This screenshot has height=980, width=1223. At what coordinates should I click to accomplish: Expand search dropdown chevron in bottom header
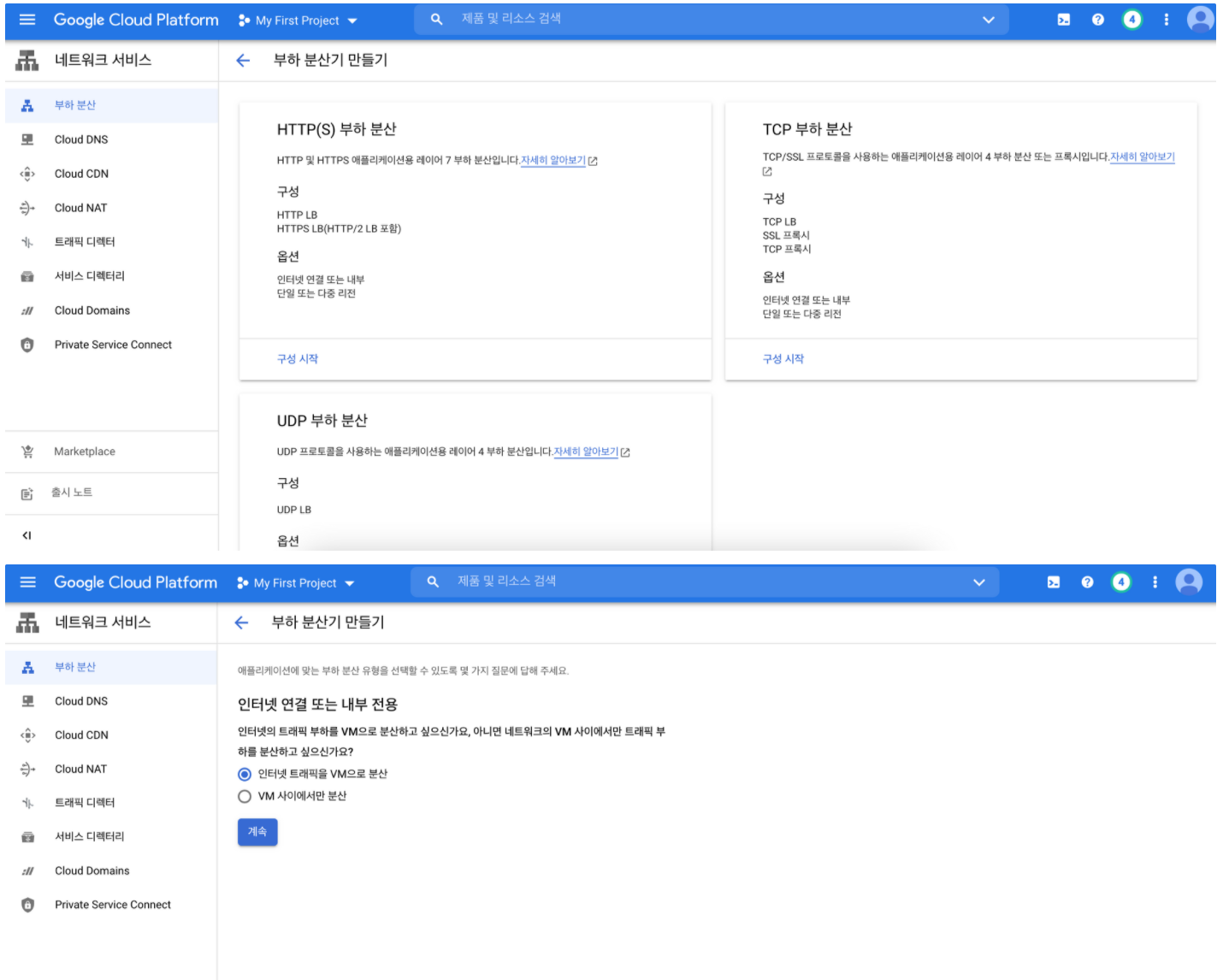[979, 582]
